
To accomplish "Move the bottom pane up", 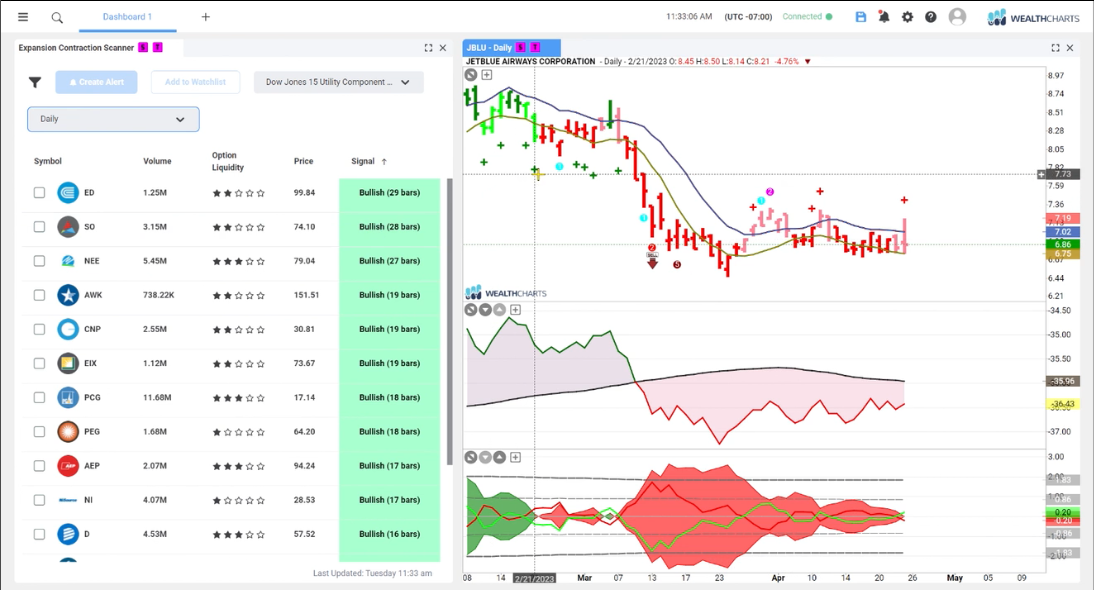I will [x=500, y=457].
